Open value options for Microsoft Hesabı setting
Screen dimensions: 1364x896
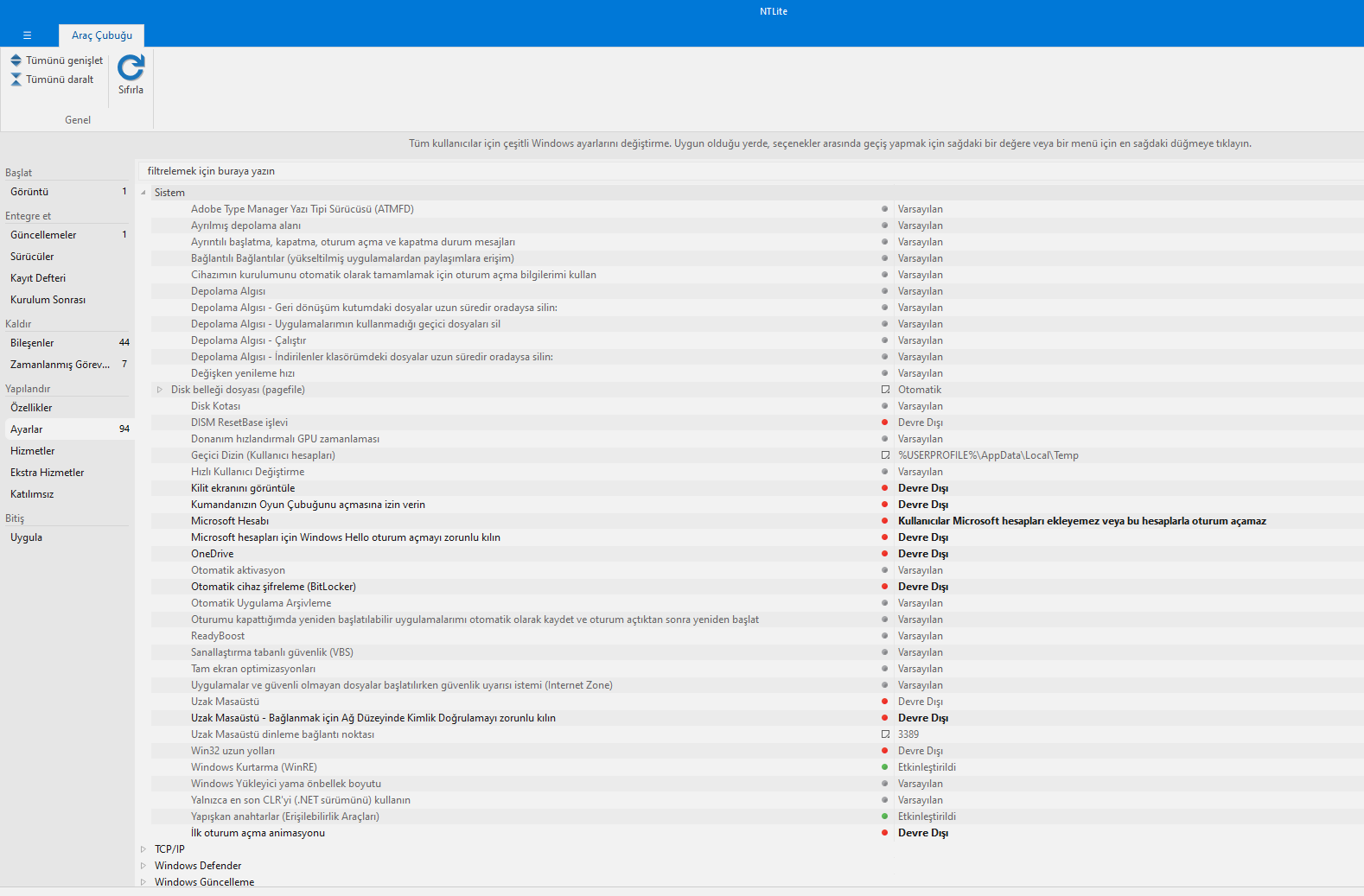click(1082, 521)
